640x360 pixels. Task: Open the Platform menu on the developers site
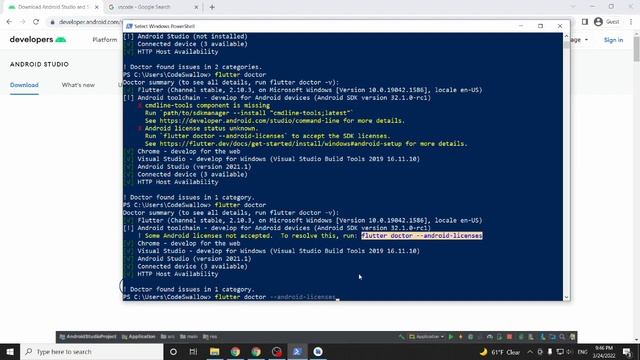(x=104, y=40)
